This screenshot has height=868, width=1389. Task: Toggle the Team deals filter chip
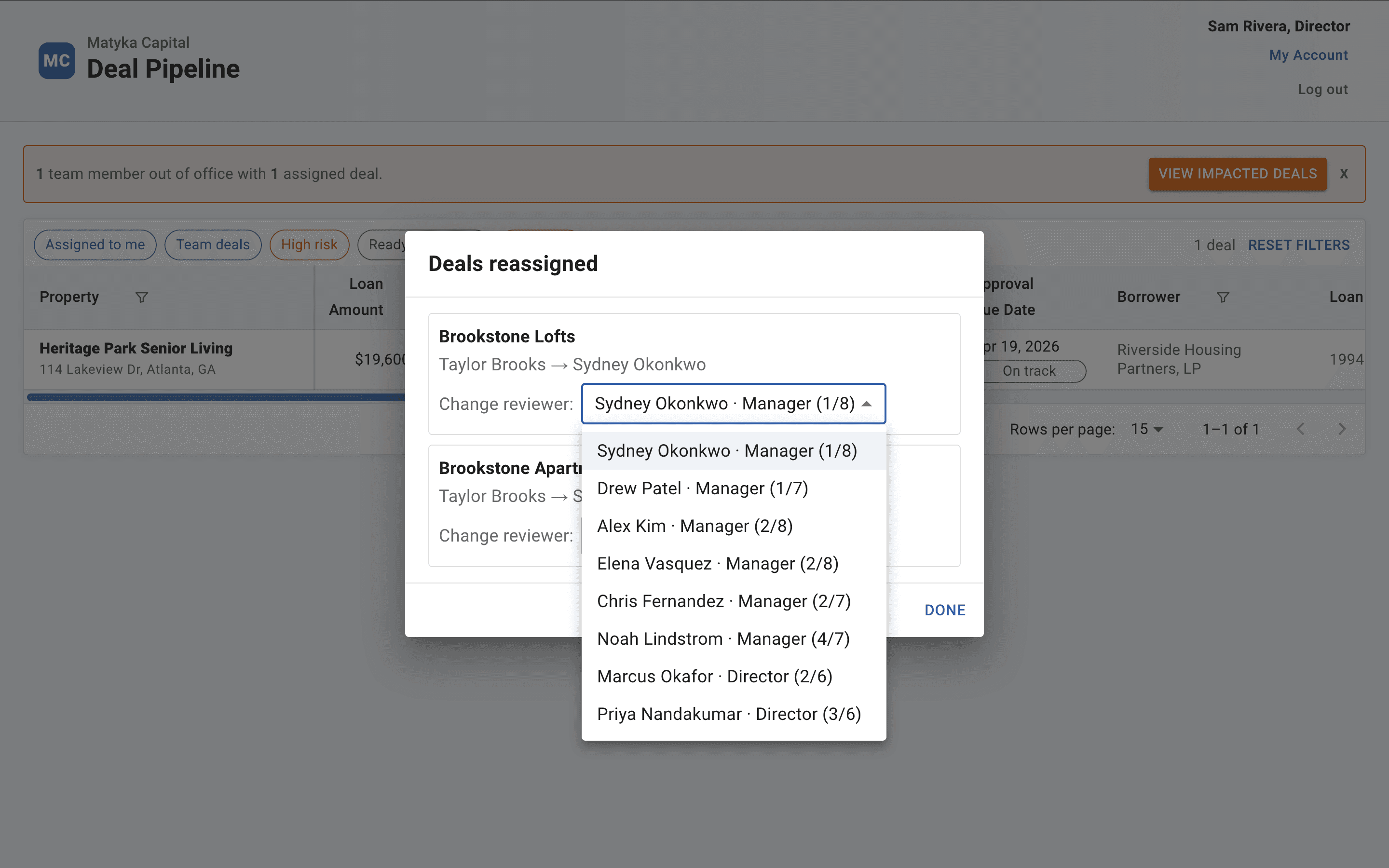point(213,245)
